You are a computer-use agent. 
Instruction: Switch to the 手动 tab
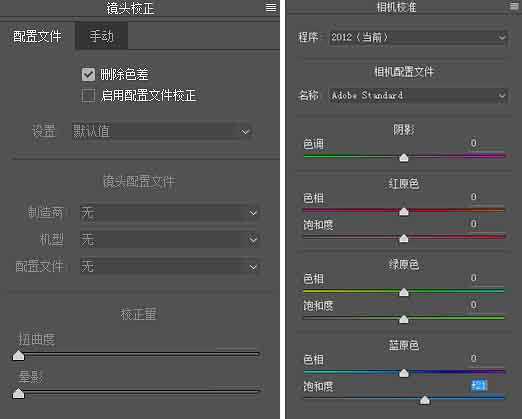[x=102, y=36]
